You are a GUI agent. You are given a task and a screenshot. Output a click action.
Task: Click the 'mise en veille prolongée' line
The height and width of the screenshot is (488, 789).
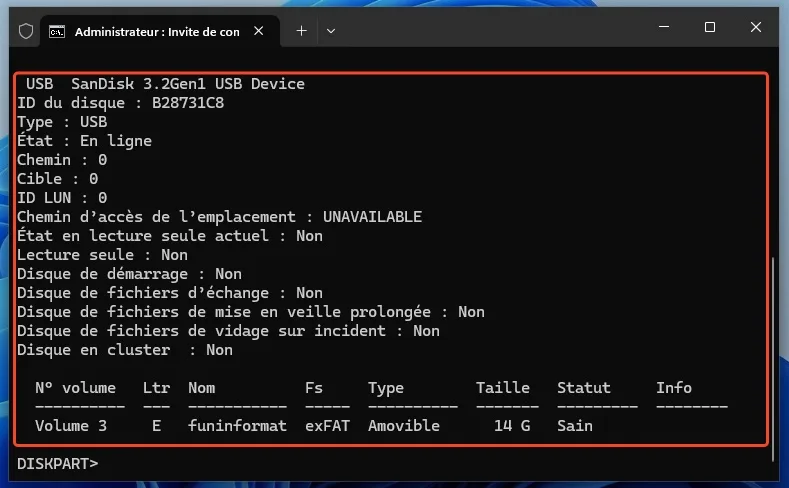tap(251, 312)
